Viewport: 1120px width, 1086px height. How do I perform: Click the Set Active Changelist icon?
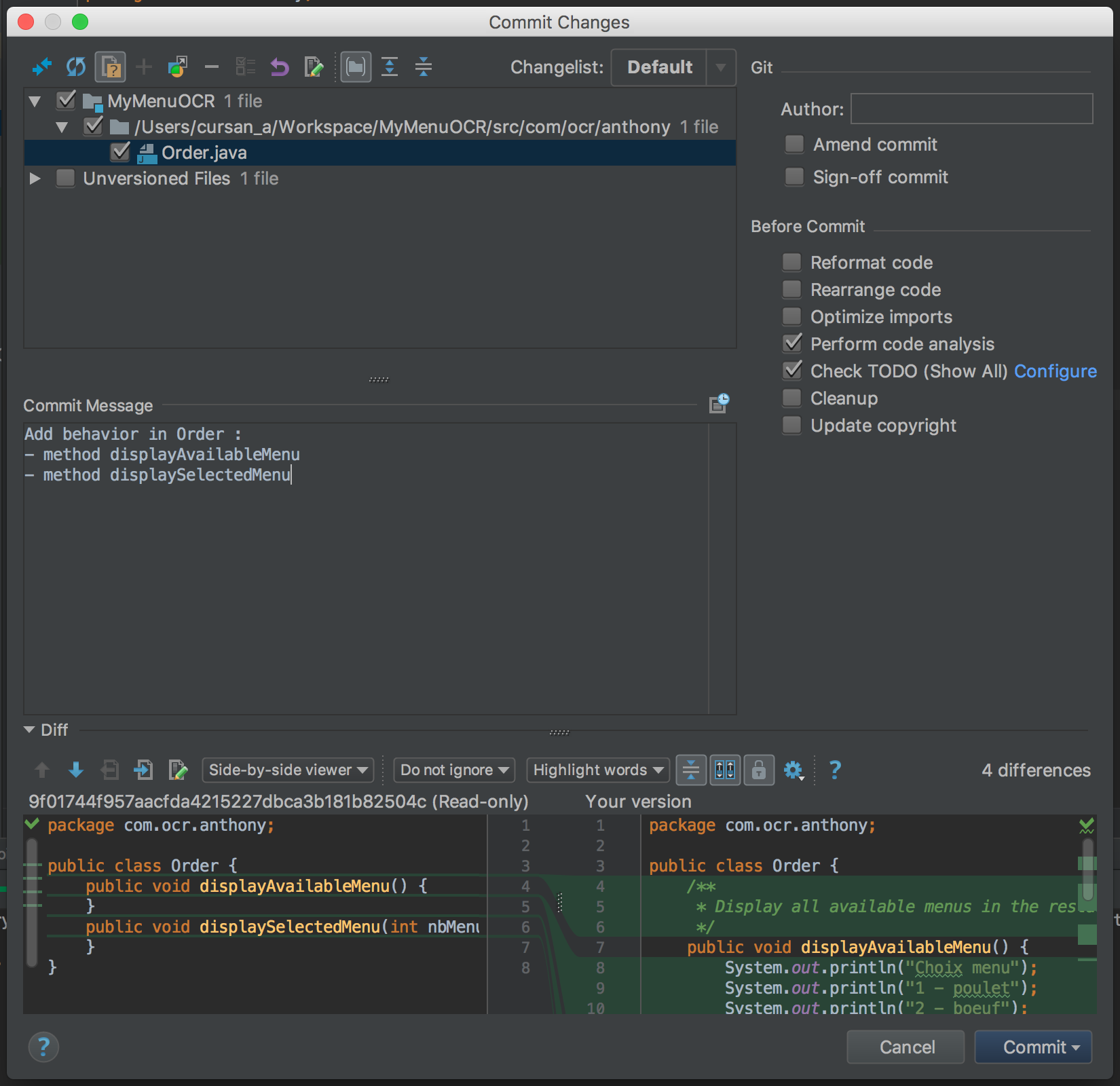246,67
